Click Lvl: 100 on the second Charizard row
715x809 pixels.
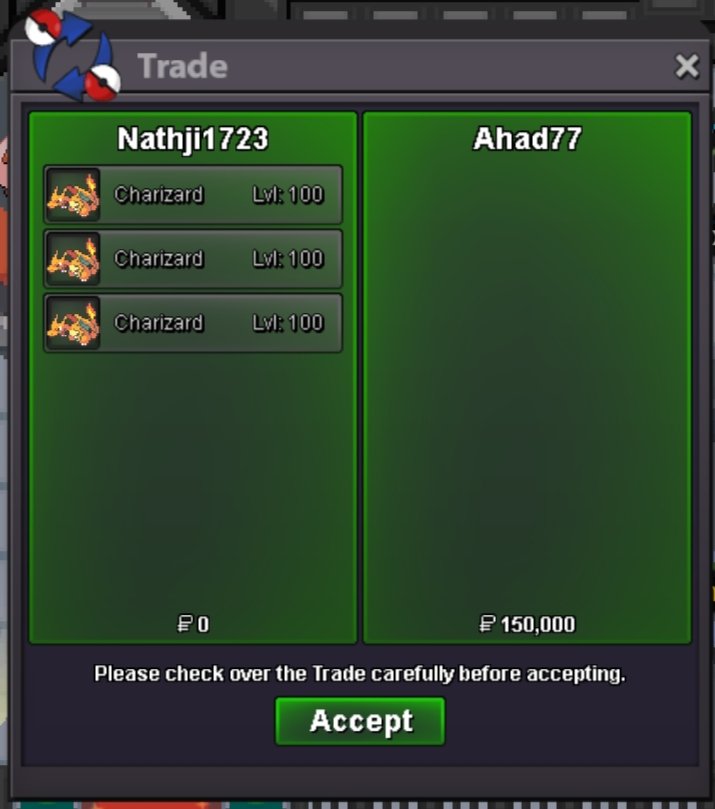(x=288, y=259)
